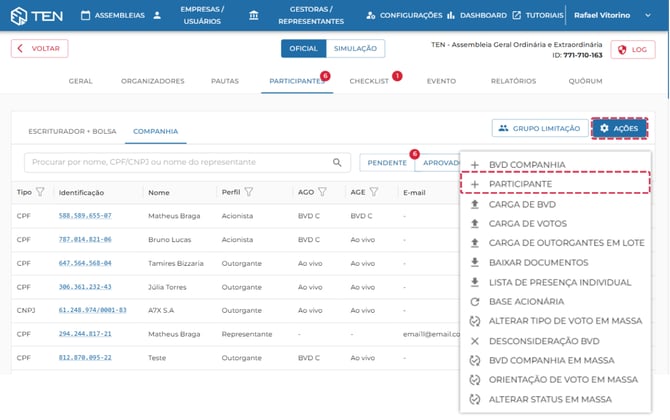Switch mode to Simulação

(x=355, y=49)
